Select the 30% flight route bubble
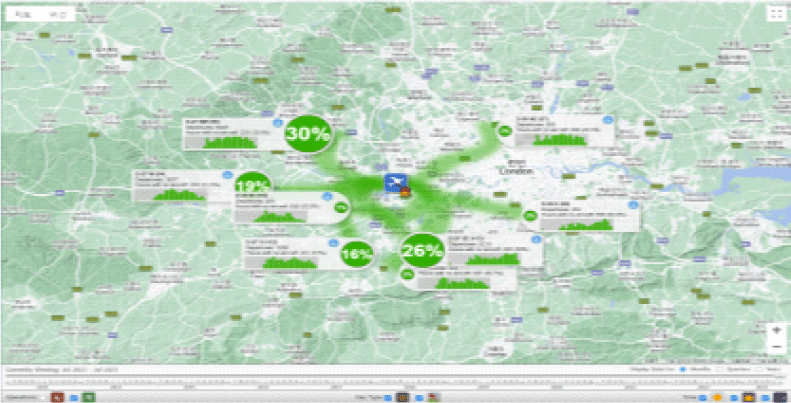Screen dimensions: 791x403 (x=308, y=134)
